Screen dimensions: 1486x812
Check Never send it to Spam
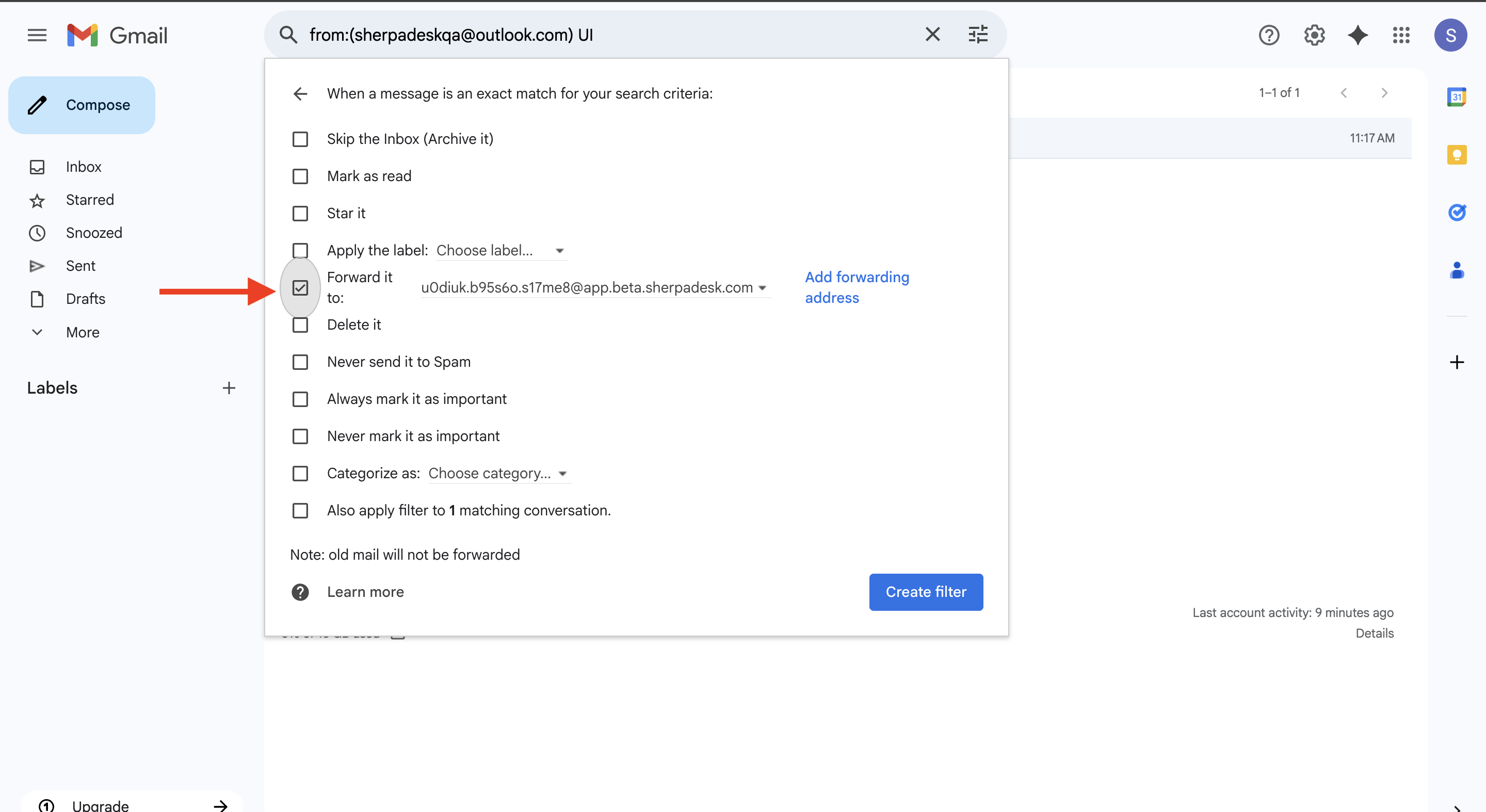pos(300,362)
